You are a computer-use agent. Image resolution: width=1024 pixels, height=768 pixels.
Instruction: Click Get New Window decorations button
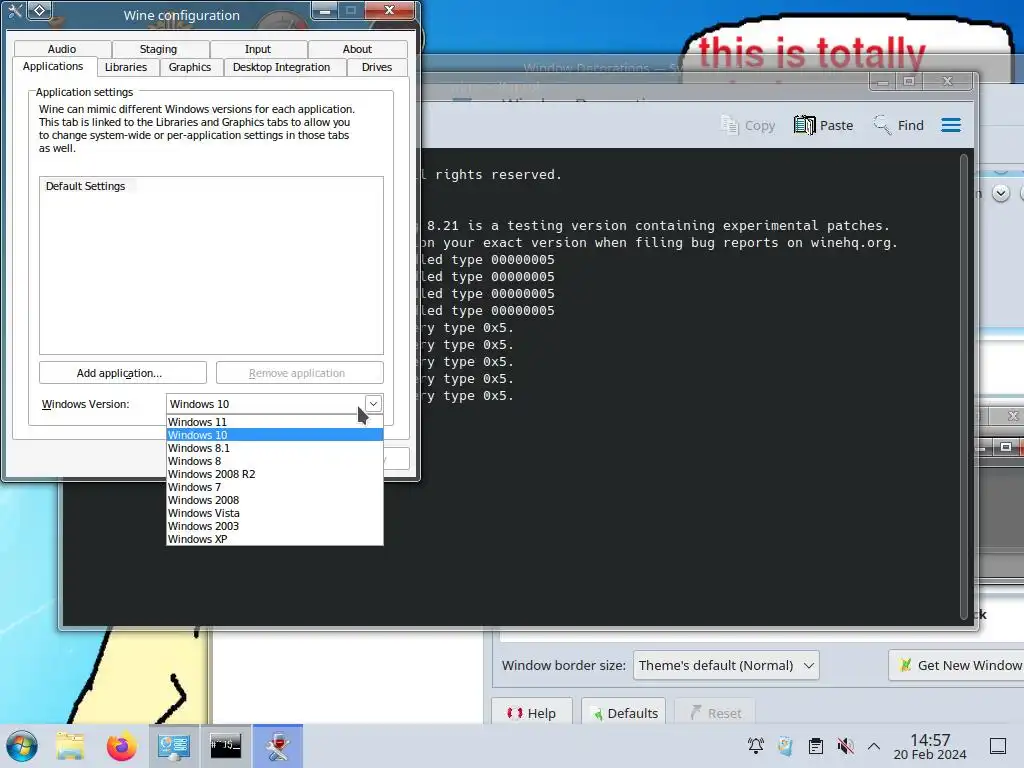click(x=956, y=665)
